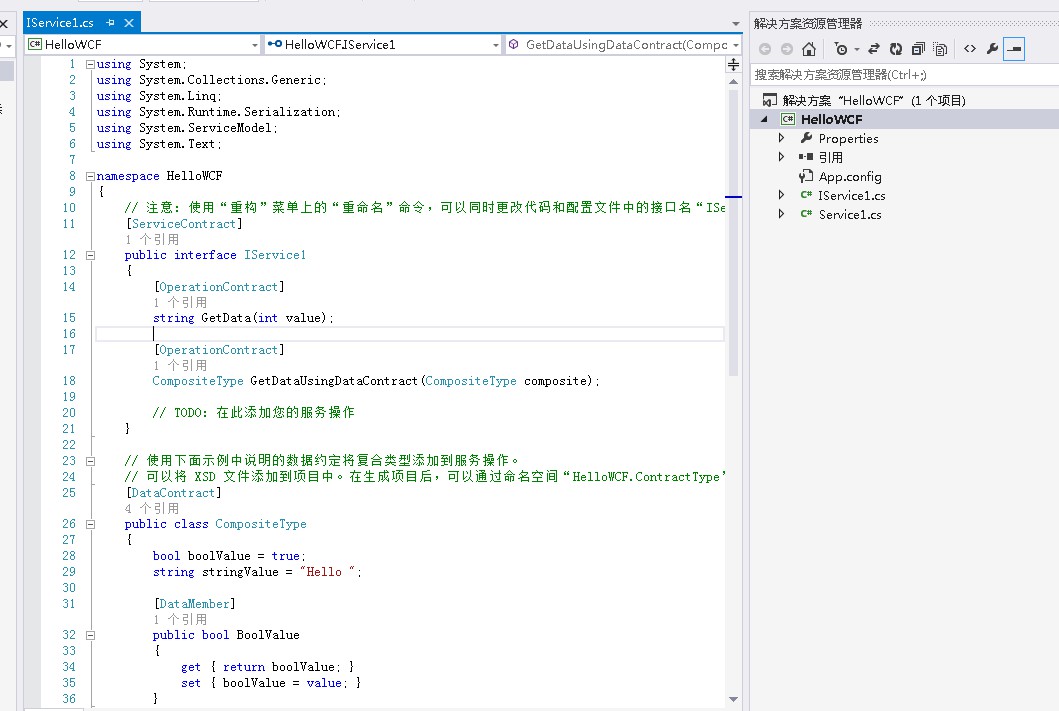Viewport: 1059px width, 711px height.
Task: Collapse the BoolValue property at line 32
Action: click(x=90, y=635)
